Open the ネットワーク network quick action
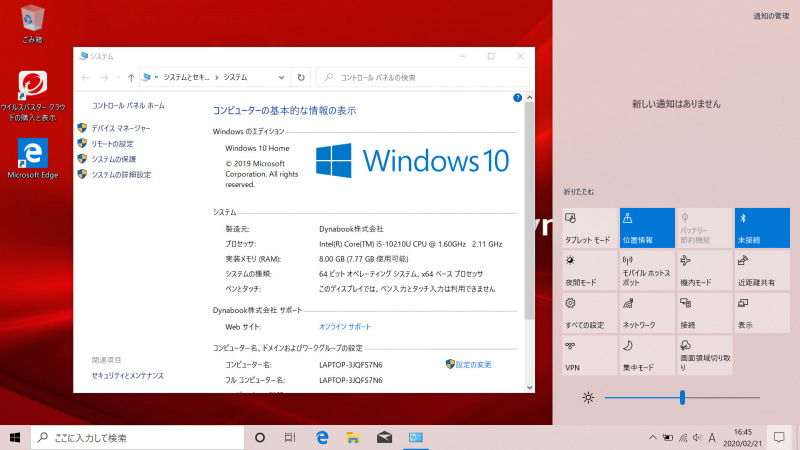The image size is (800, 450). [647, 313]
